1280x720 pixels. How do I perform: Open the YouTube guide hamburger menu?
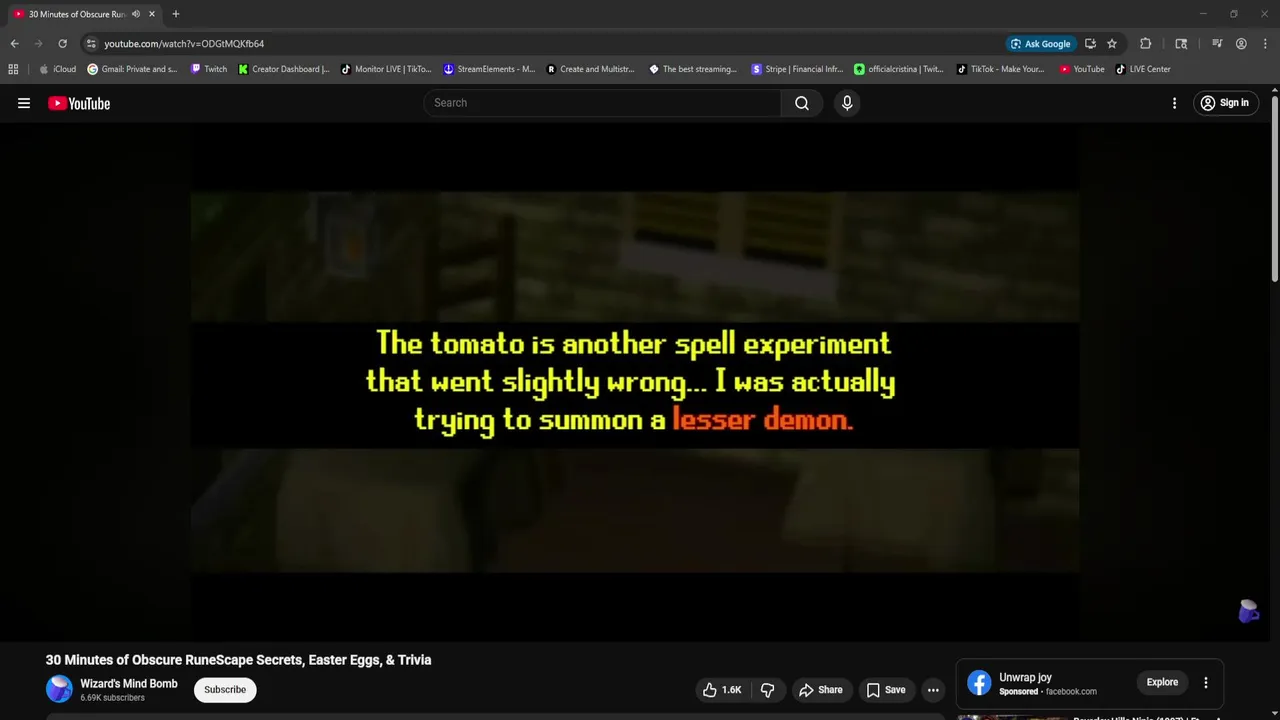[x=24, y=103]
